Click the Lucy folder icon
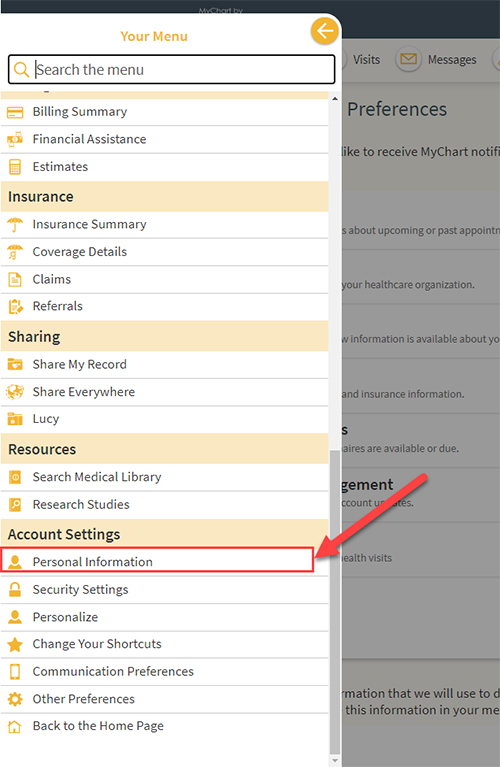 tap(15, 419)
